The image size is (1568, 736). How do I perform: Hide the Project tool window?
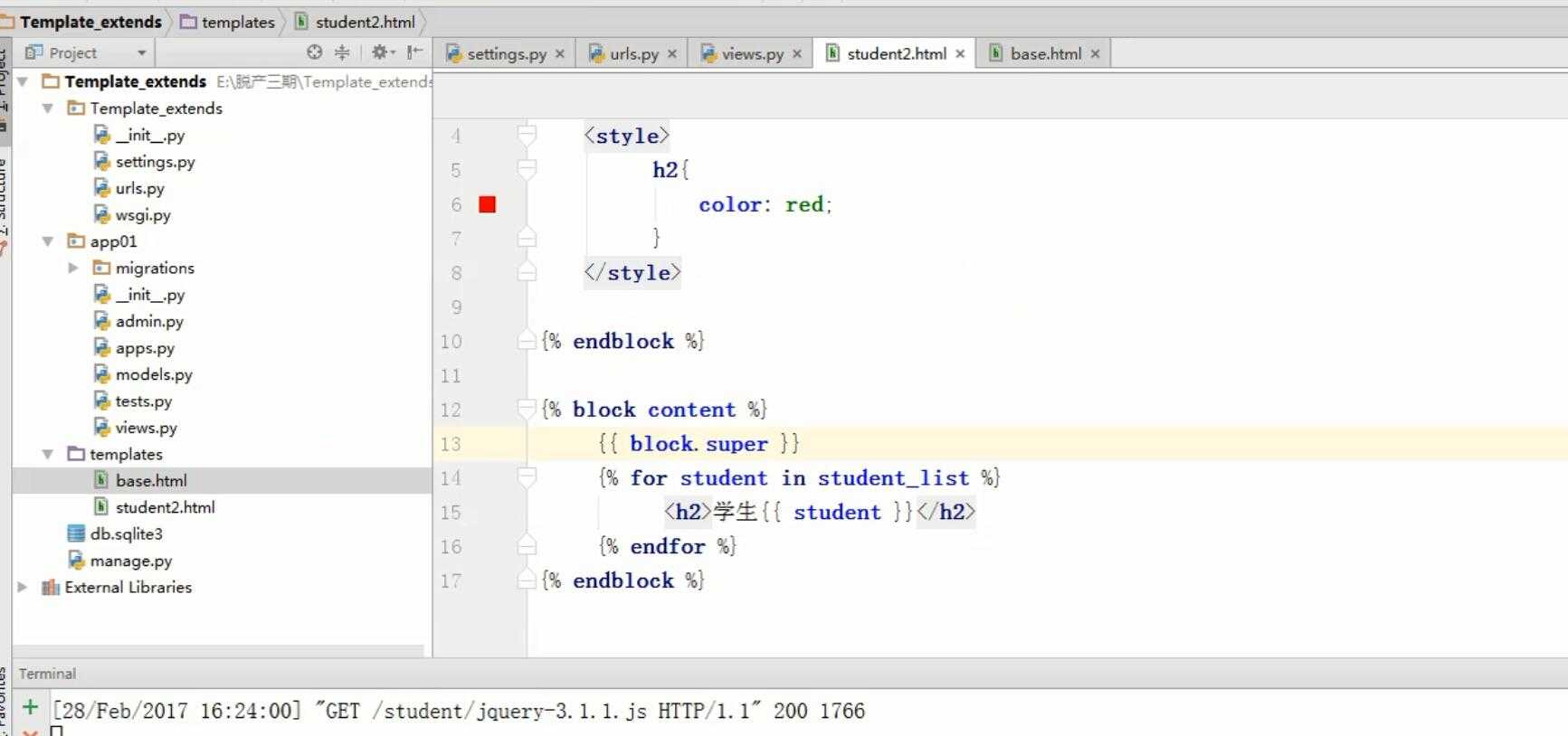tap(414, 52)
